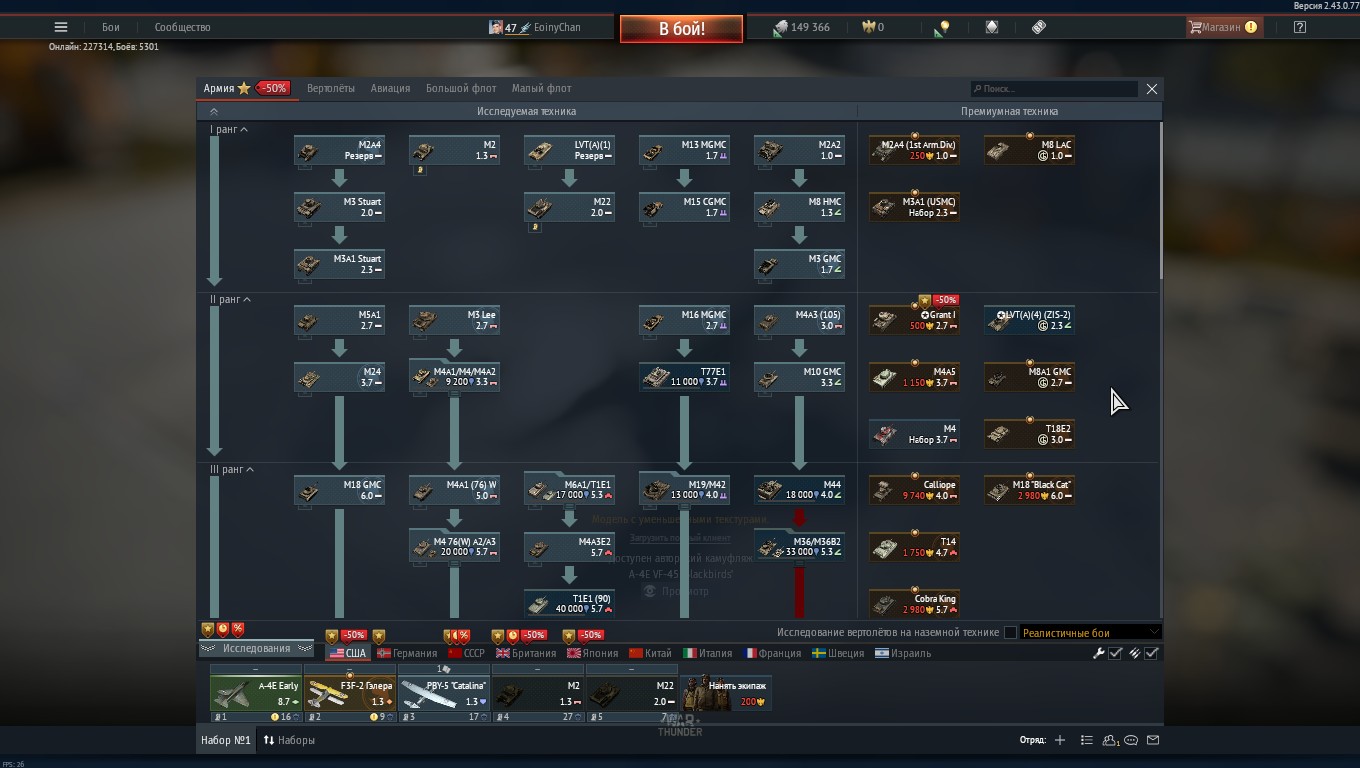Switch to the Большой флот tab
Viewport: 1360px width, 768px height.
click(461, 88)
